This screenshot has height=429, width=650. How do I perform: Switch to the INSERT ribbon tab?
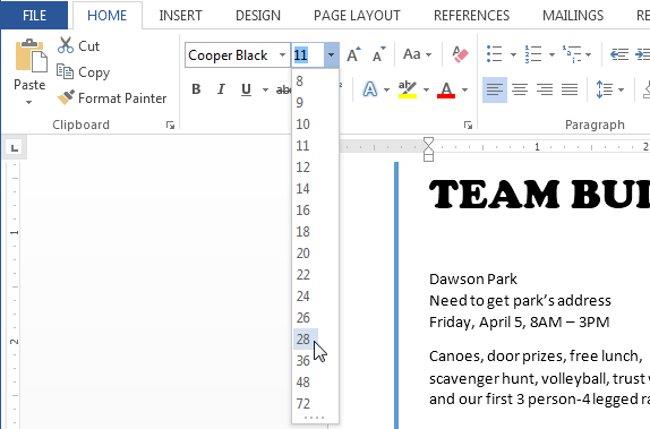point(180,16)
